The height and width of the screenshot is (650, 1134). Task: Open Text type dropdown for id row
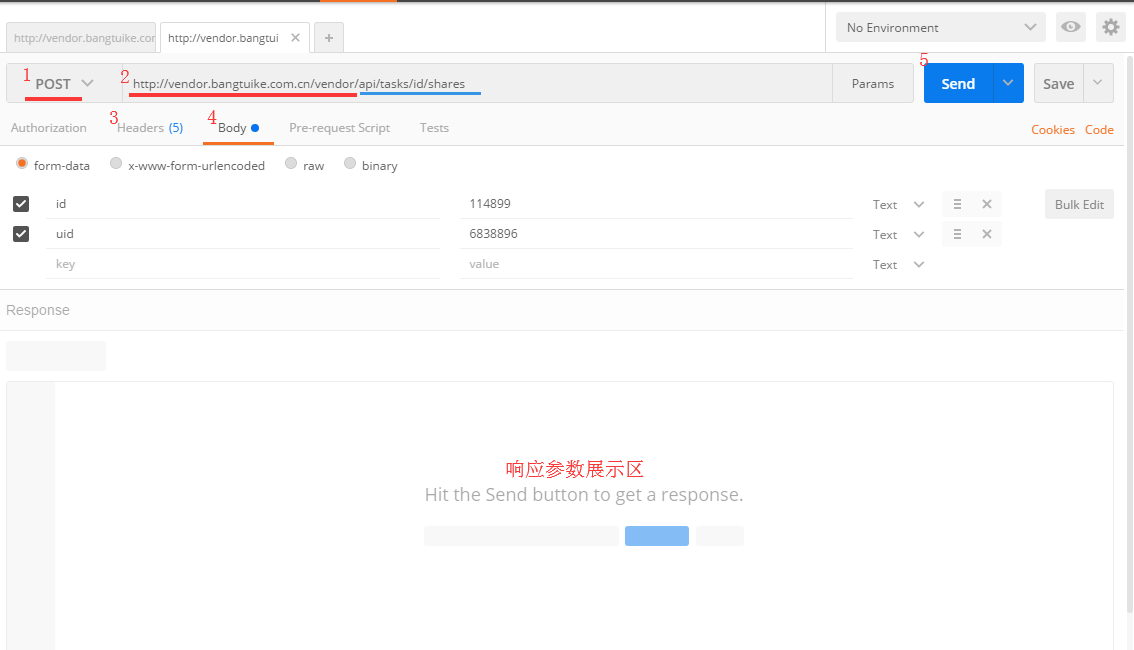898,205
